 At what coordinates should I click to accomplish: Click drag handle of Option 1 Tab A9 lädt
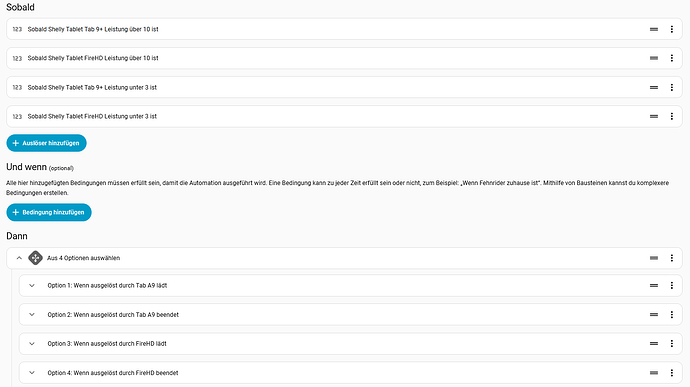click(x=654, y=285)
